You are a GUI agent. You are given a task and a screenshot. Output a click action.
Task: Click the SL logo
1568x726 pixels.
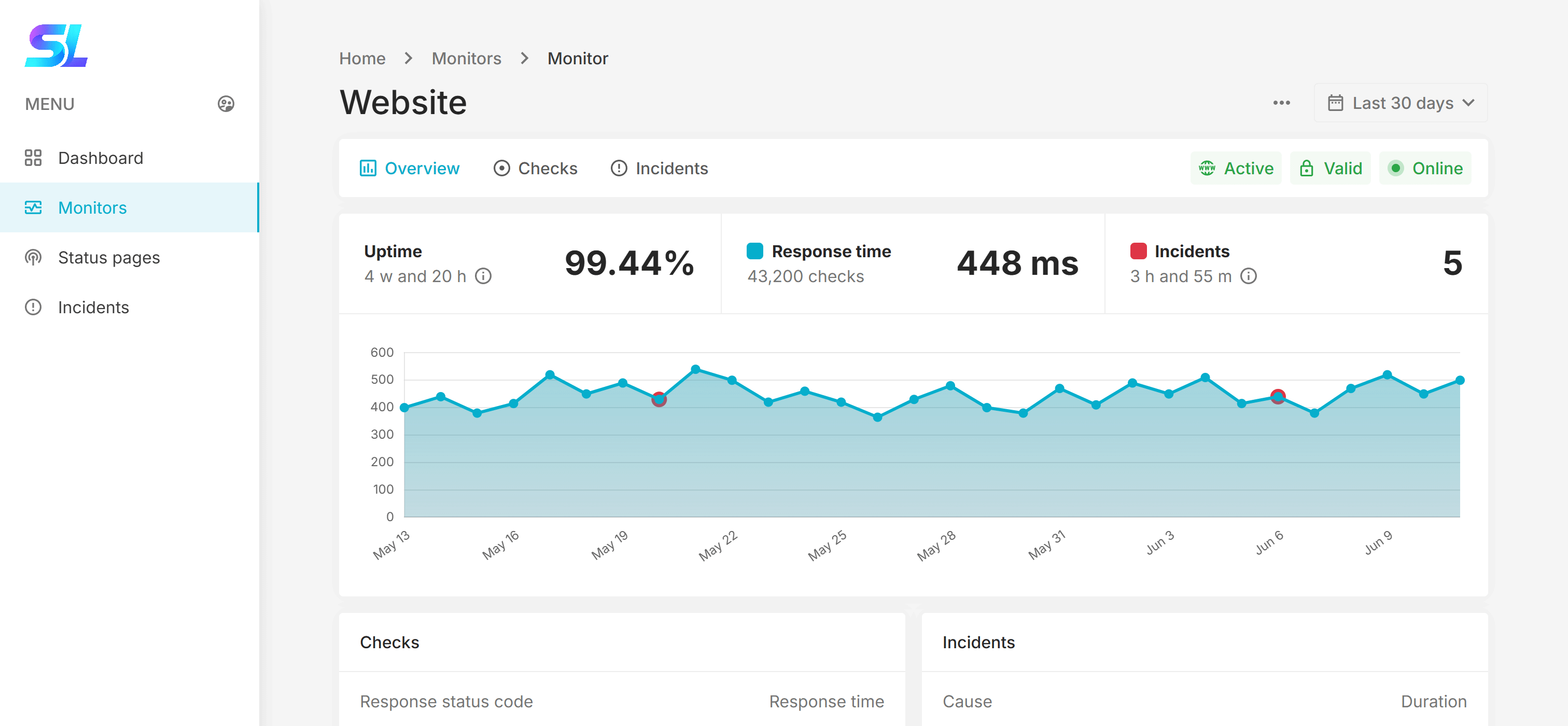(57, 46)
